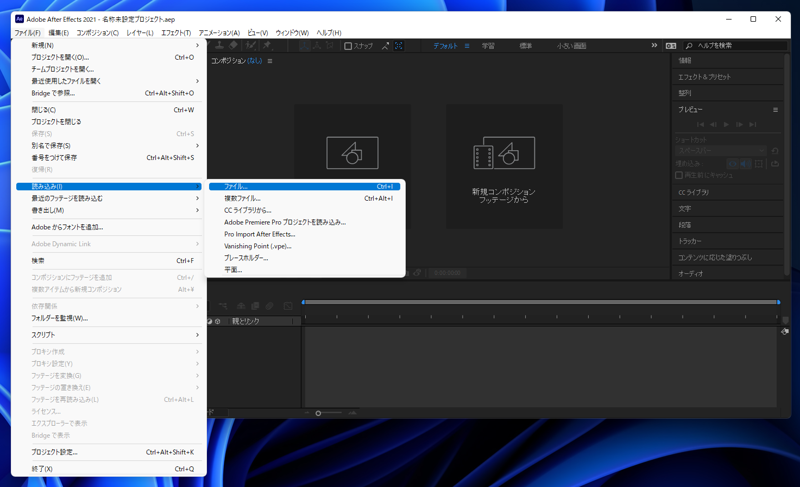Toggle the motion blur icon in timeline

coord(269,306)
